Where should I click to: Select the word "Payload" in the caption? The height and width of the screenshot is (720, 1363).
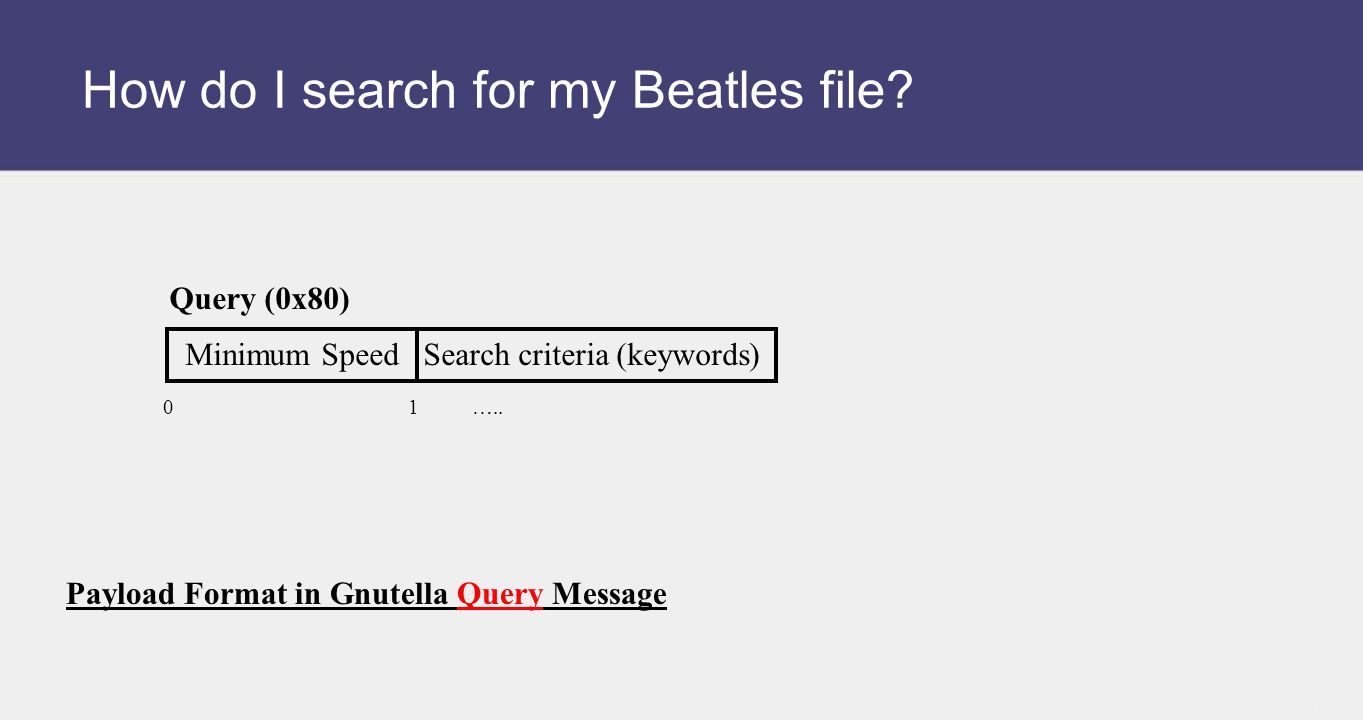121,594
